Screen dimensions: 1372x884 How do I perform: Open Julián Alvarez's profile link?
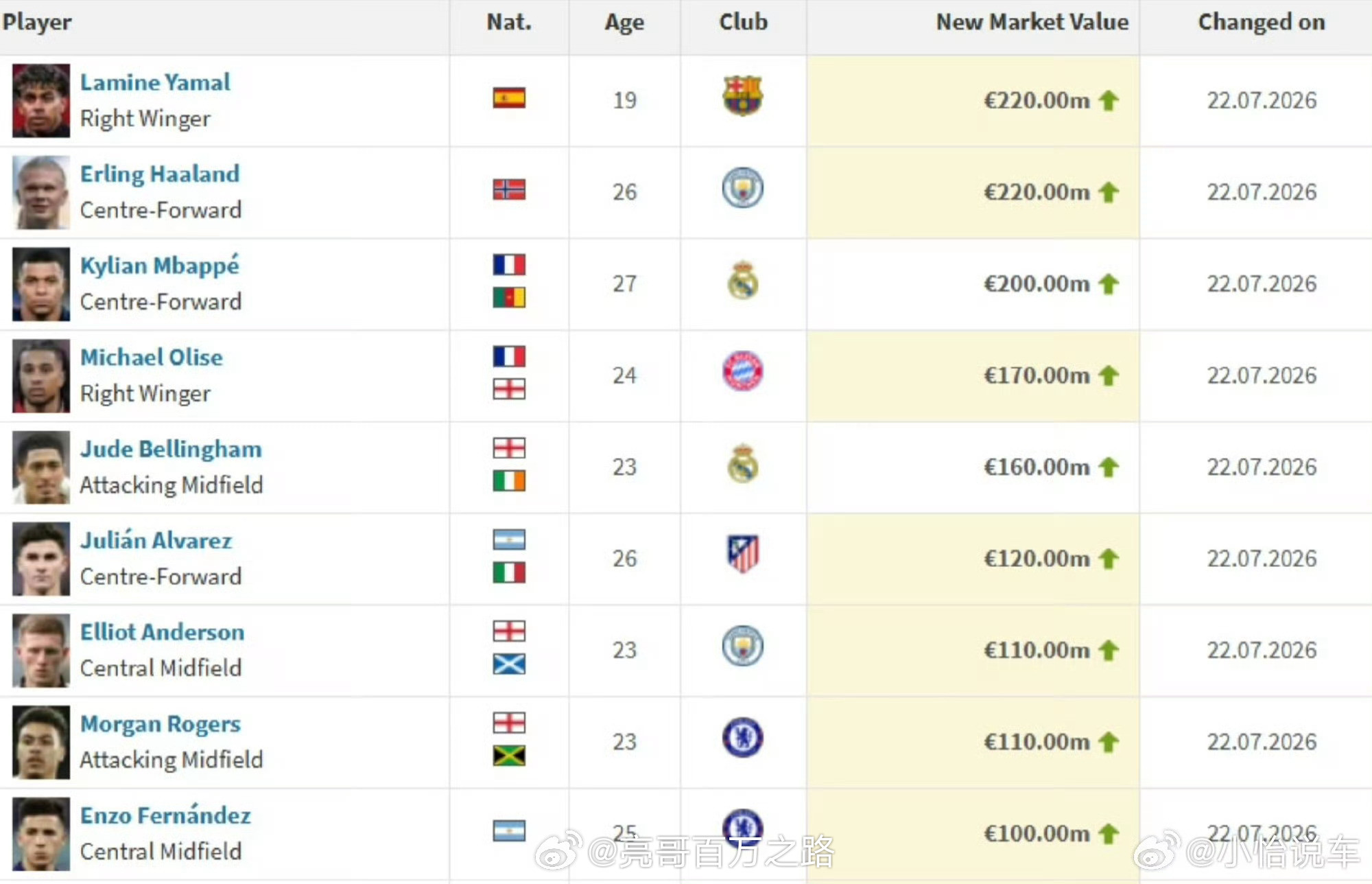pos(156,540)
